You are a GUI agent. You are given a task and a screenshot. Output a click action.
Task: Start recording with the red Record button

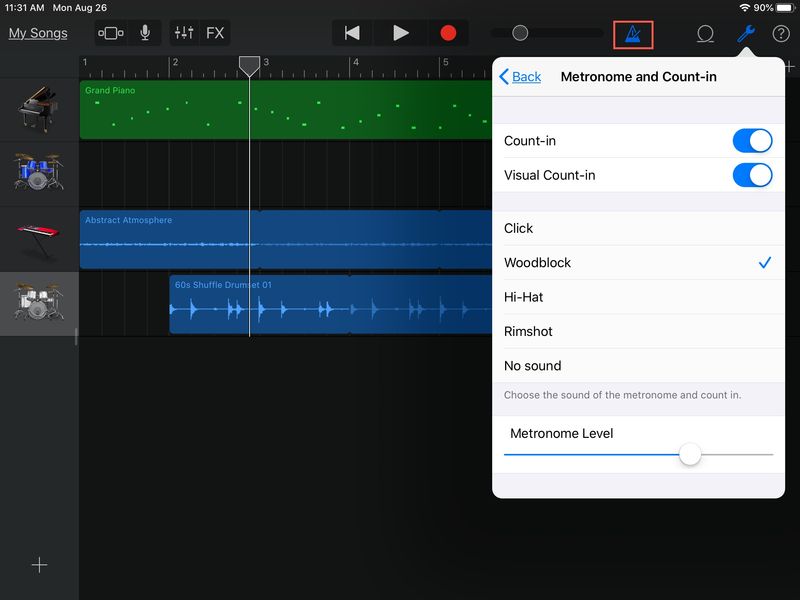(448, 33)
